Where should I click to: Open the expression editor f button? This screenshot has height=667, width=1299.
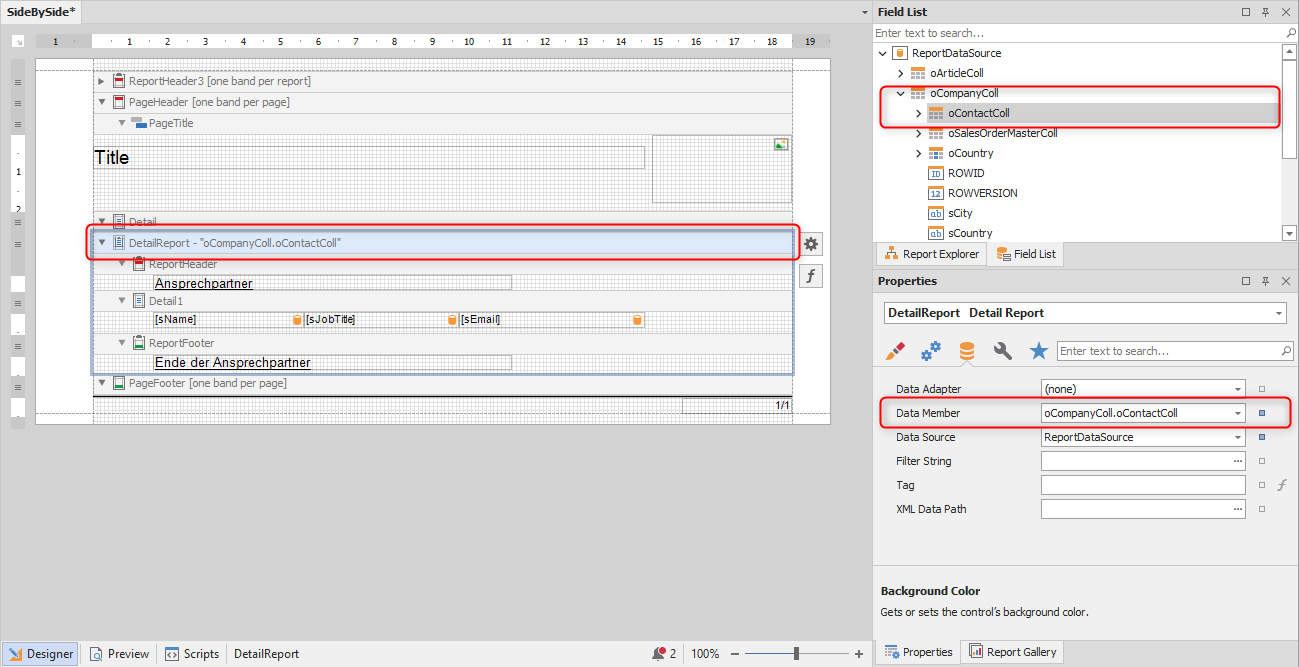coord(811,276)
